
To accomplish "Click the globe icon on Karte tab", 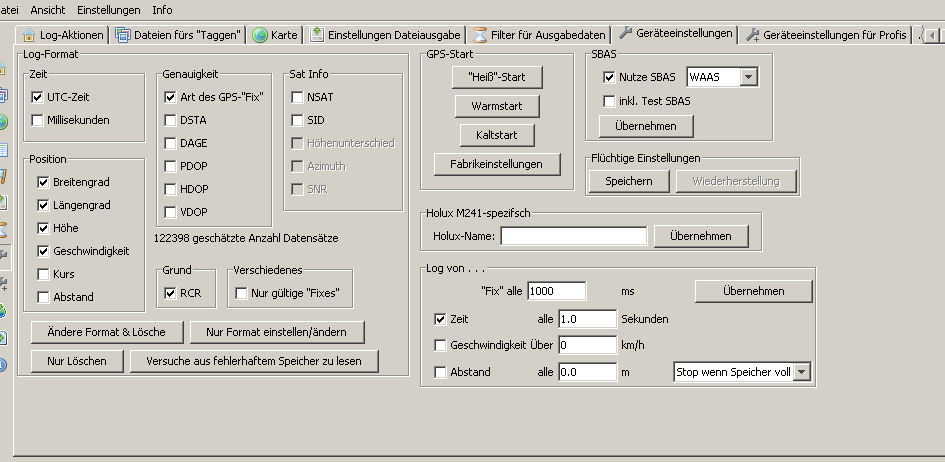I will 260,35.
